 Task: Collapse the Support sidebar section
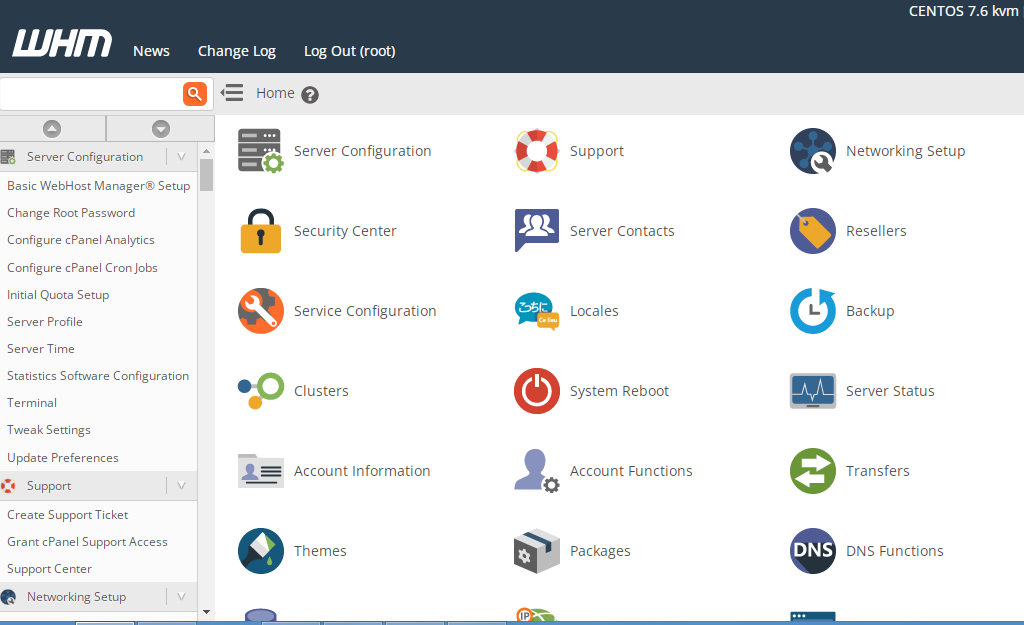click(x=182, y=485)
